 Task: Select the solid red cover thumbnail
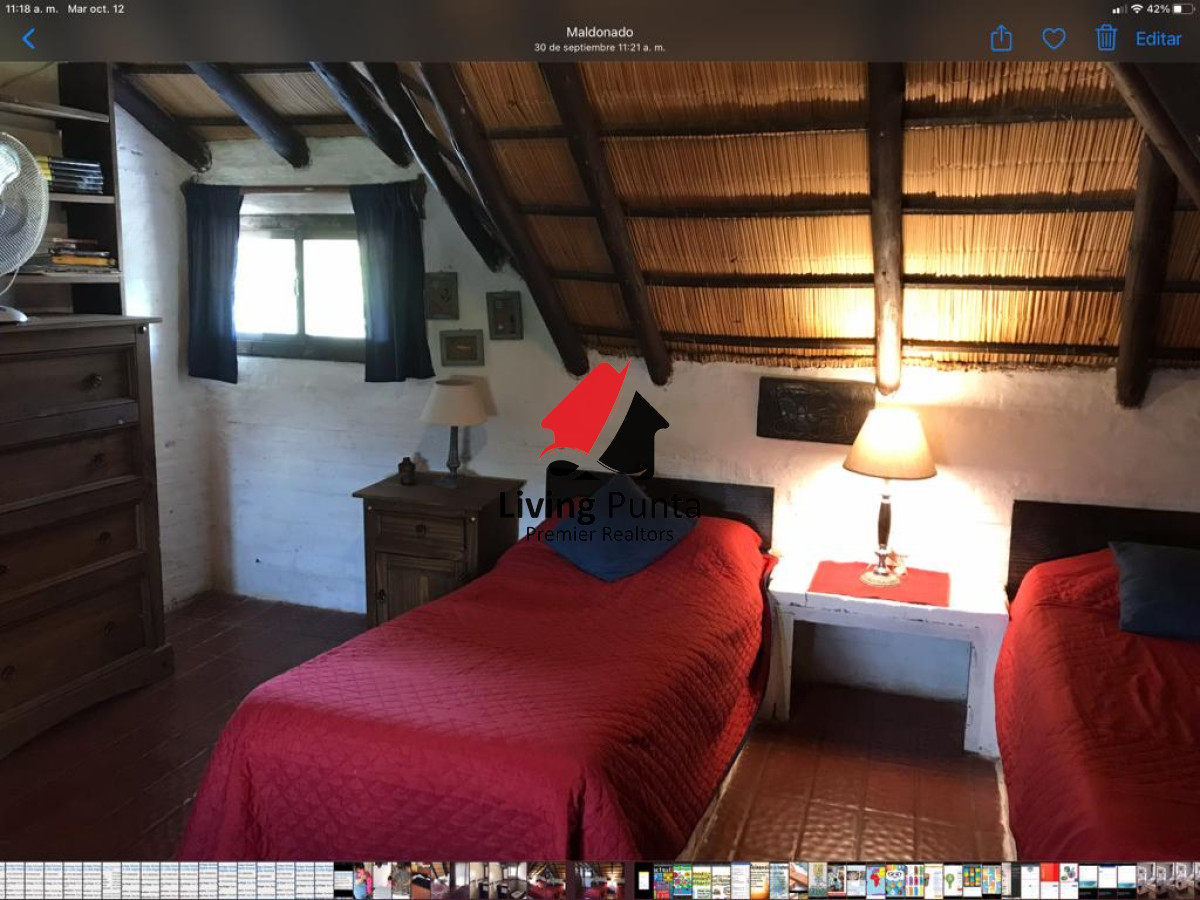pos(1049,881)
